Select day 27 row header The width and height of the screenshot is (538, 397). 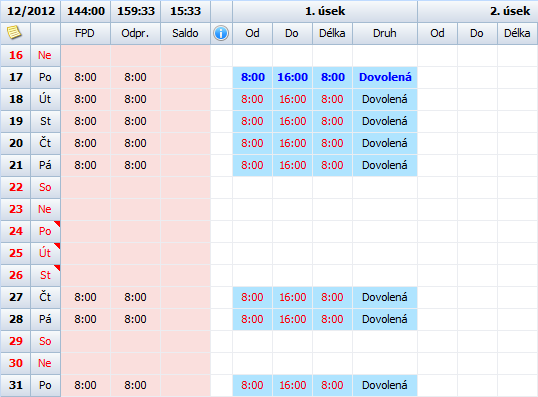coord(16,297)
